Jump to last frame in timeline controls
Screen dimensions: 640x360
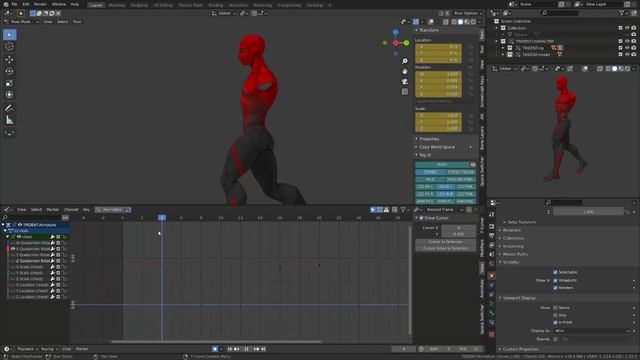pyautogui.click(x=263, y=349)
